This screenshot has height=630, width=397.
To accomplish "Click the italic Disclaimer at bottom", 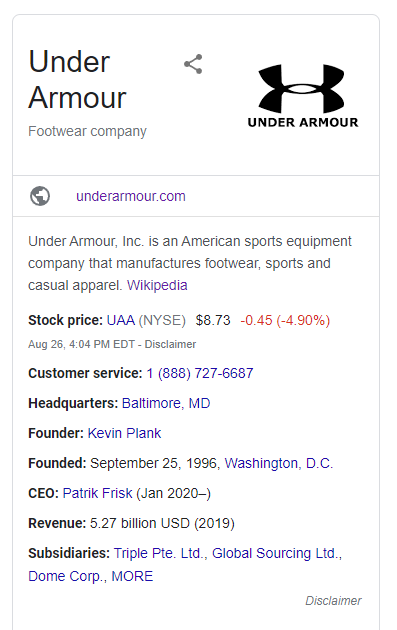I will (x=333, y=601).
